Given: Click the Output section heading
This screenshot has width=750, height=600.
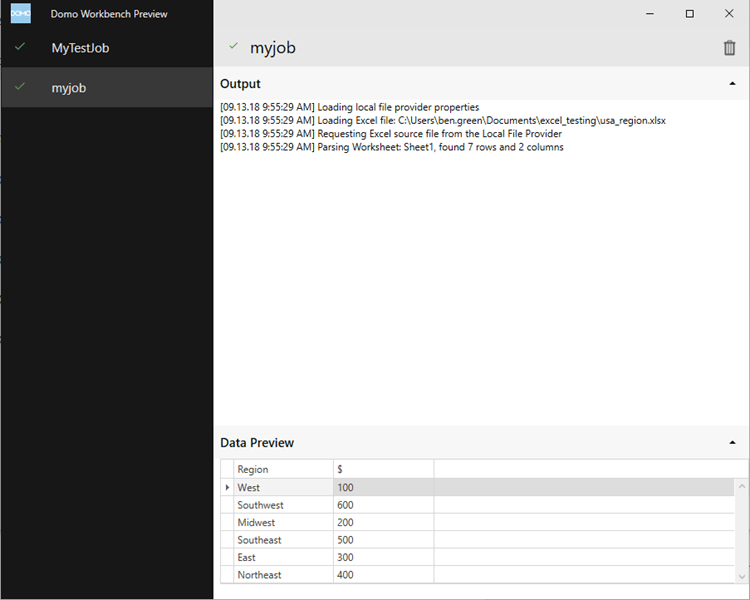Looking at the screenshot, I should point(240,84).
